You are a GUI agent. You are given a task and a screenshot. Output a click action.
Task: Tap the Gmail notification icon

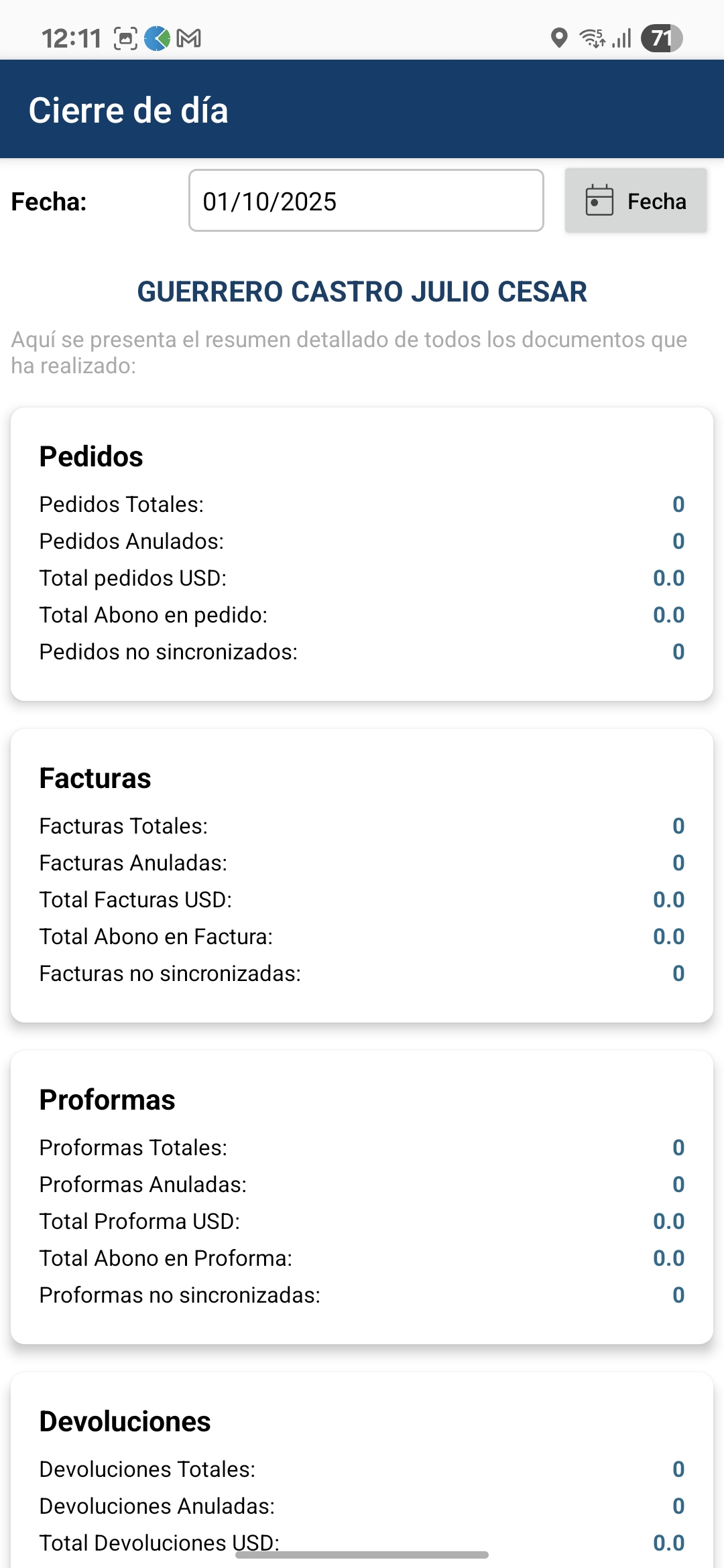coord(188,38)
